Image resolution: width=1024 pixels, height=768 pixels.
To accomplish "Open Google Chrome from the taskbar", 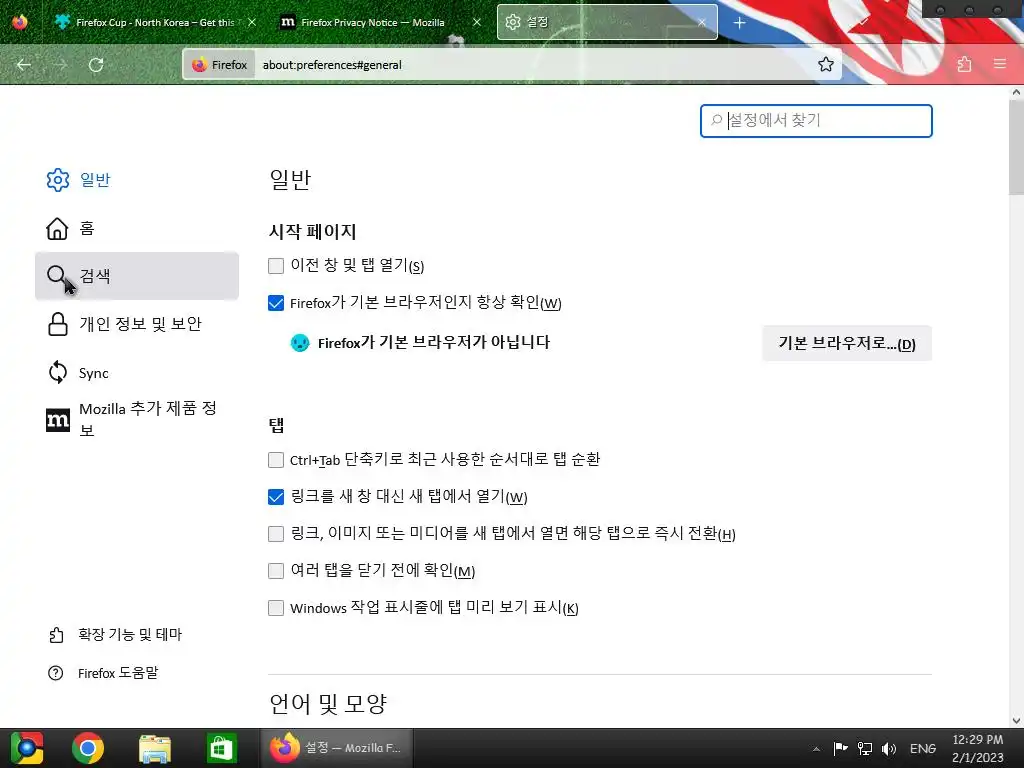I will [88, 748].
